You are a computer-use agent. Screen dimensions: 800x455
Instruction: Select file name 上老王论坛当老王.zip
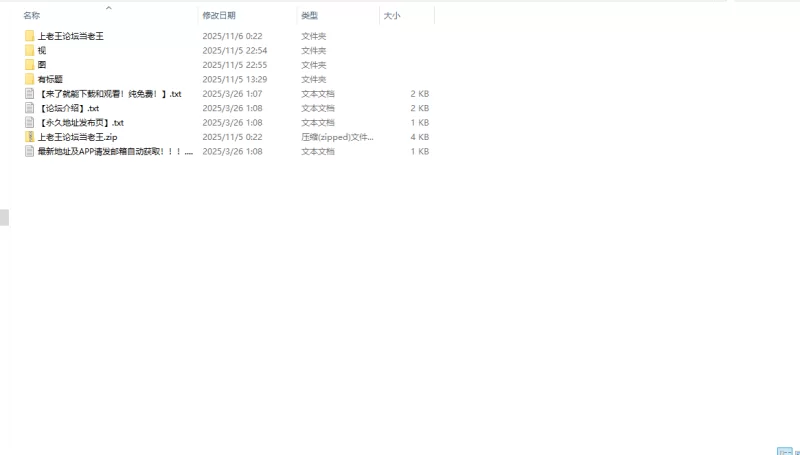pyautogui.click(x=78, y=137)
